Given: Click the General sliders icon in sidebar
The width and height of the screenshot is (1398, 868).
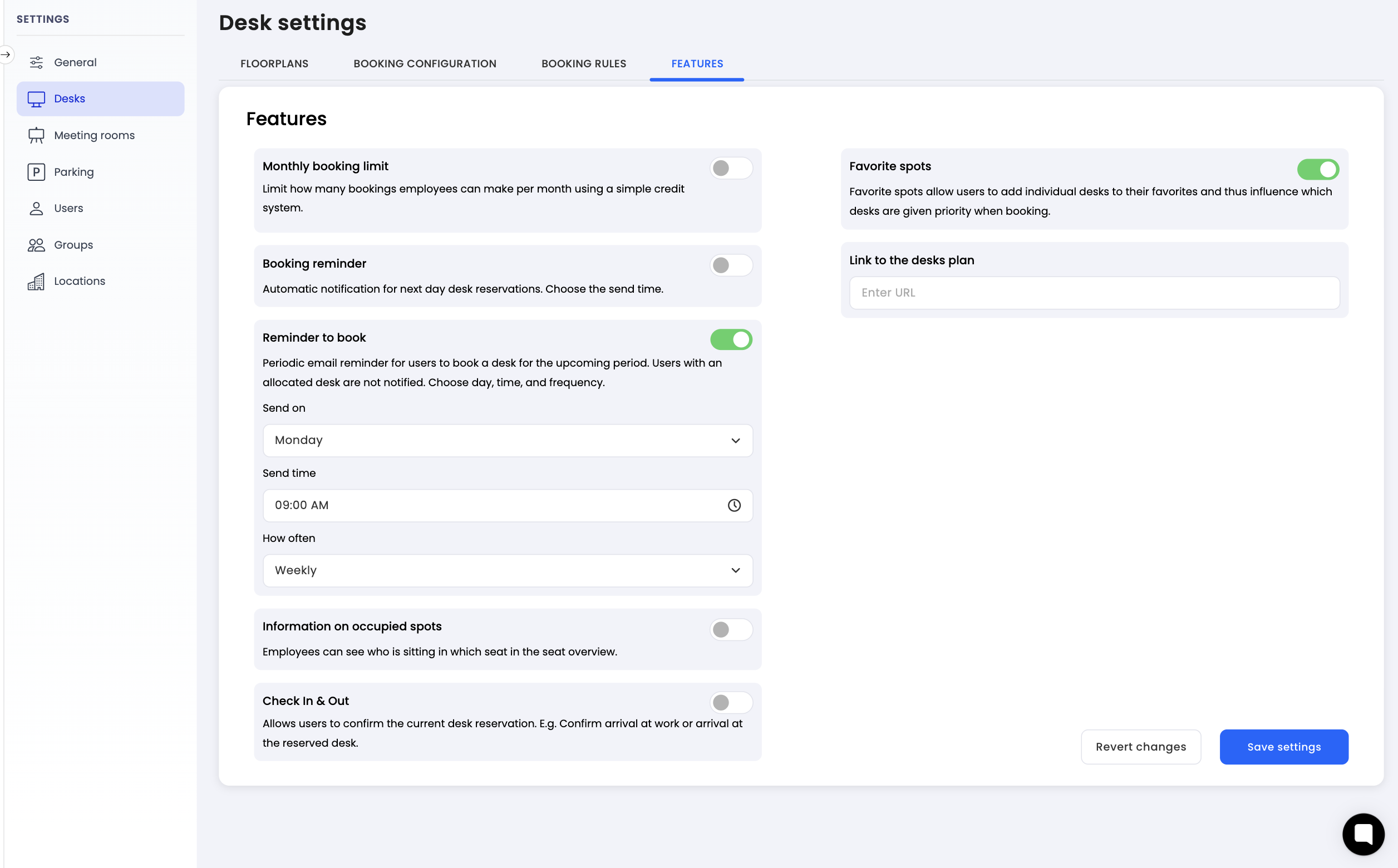Looking at the screenshot, I should click(x=36, y=62).
